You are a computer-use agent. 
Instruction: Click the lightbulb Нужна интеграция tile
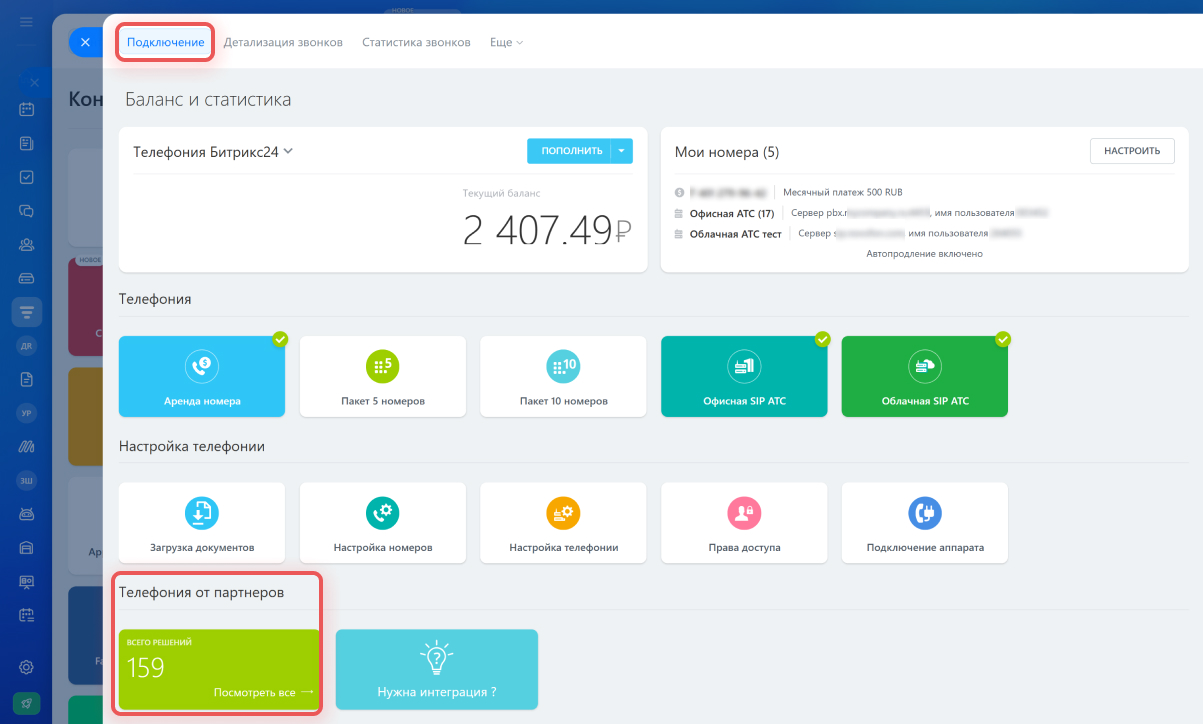(x=437, y=669)
